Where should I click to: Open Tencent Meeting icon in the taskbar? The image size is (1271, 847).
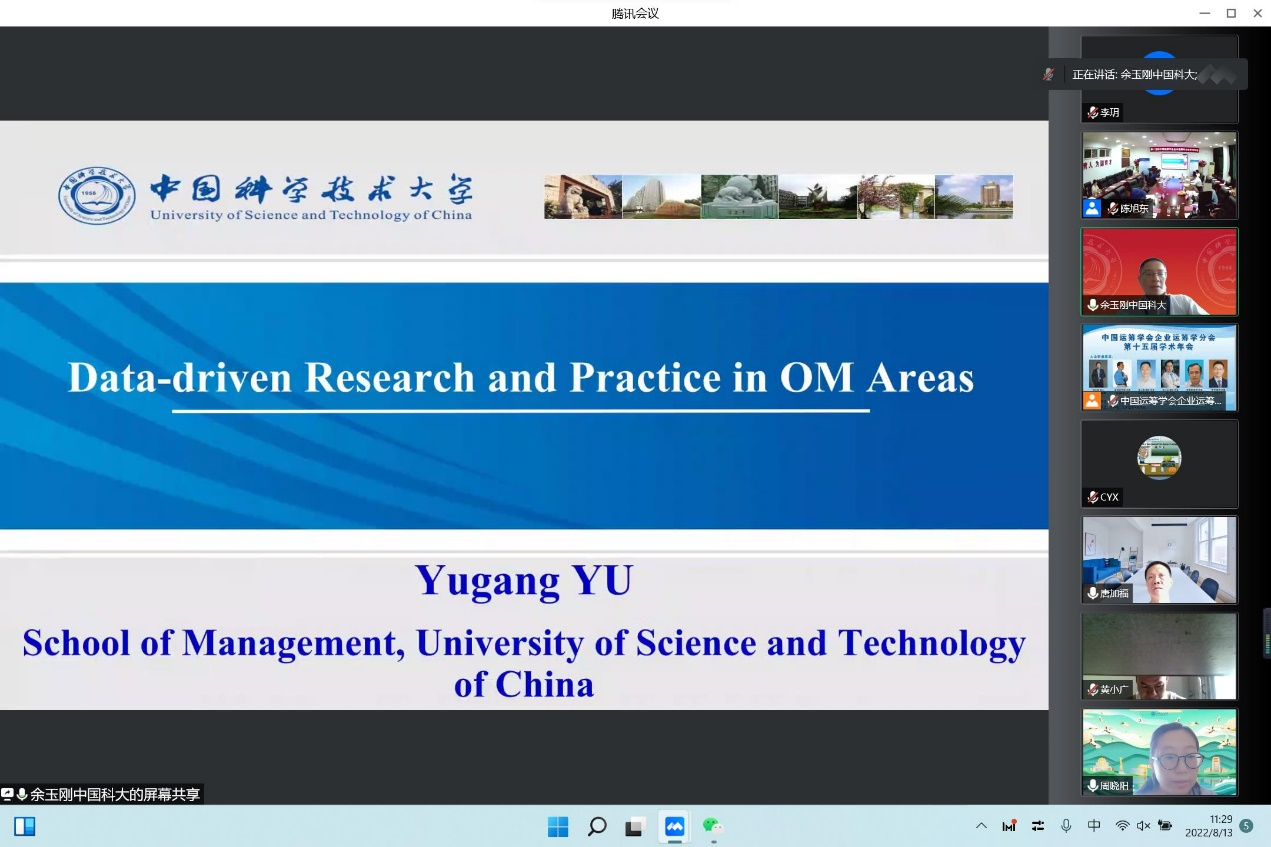click(674, 826)
